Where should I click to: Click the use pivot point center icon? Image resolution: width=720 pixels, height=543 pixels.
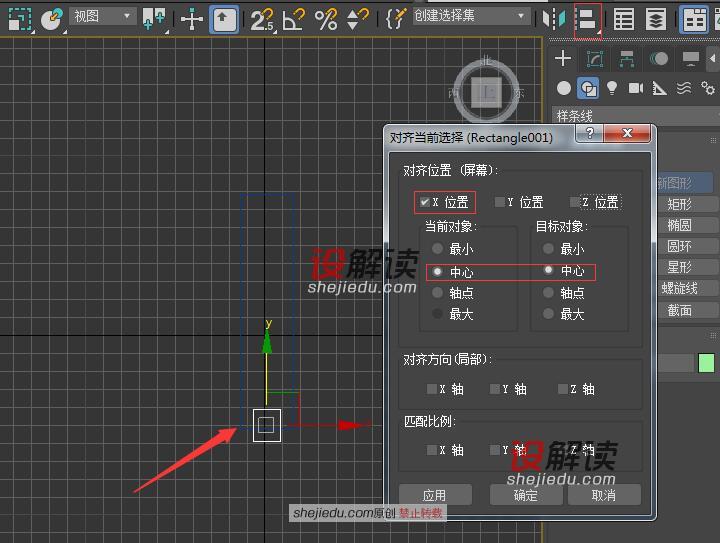(154, 19)
